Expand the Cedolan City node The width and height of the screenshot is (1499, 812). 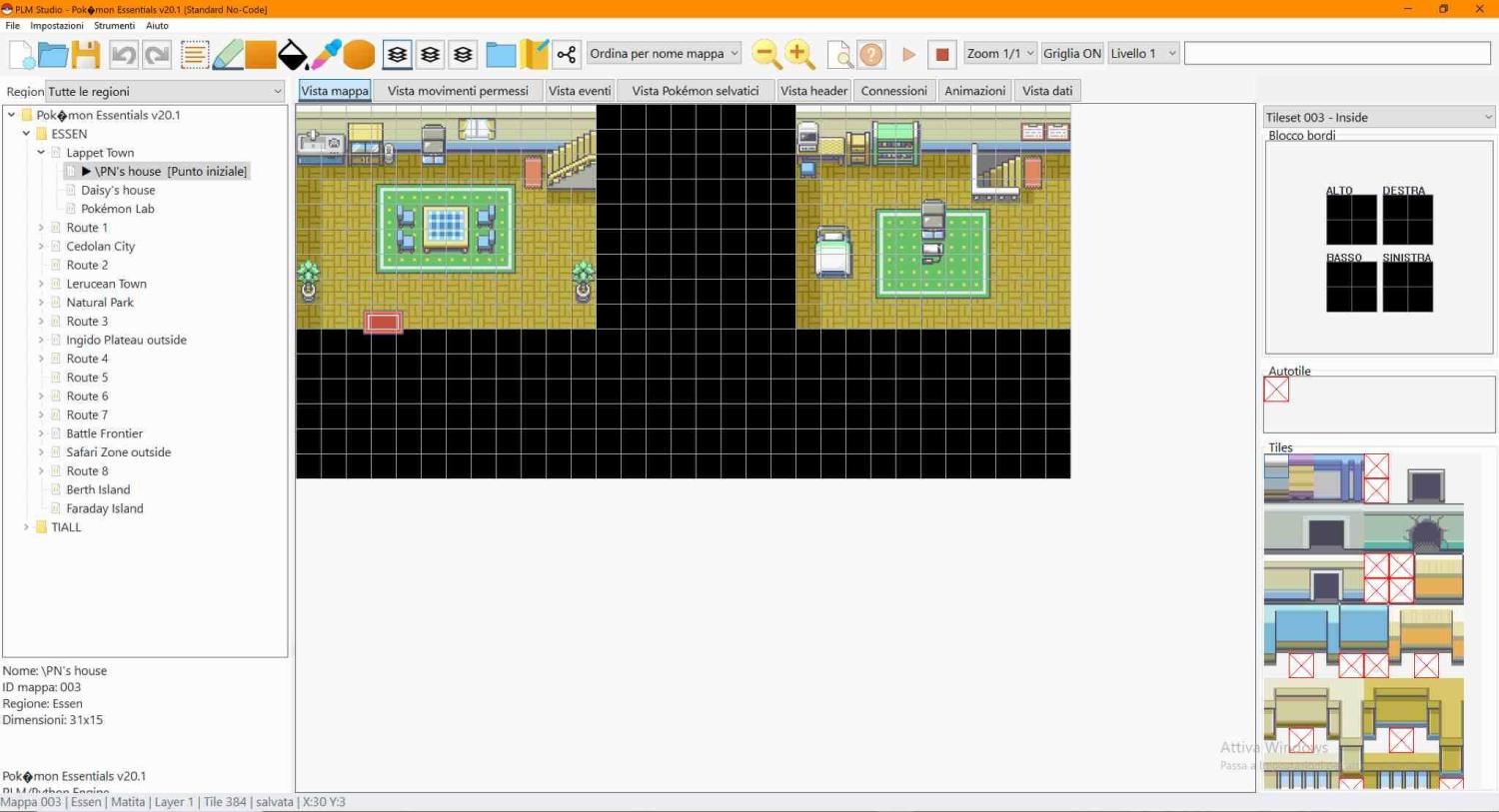(x=41, y=246)
